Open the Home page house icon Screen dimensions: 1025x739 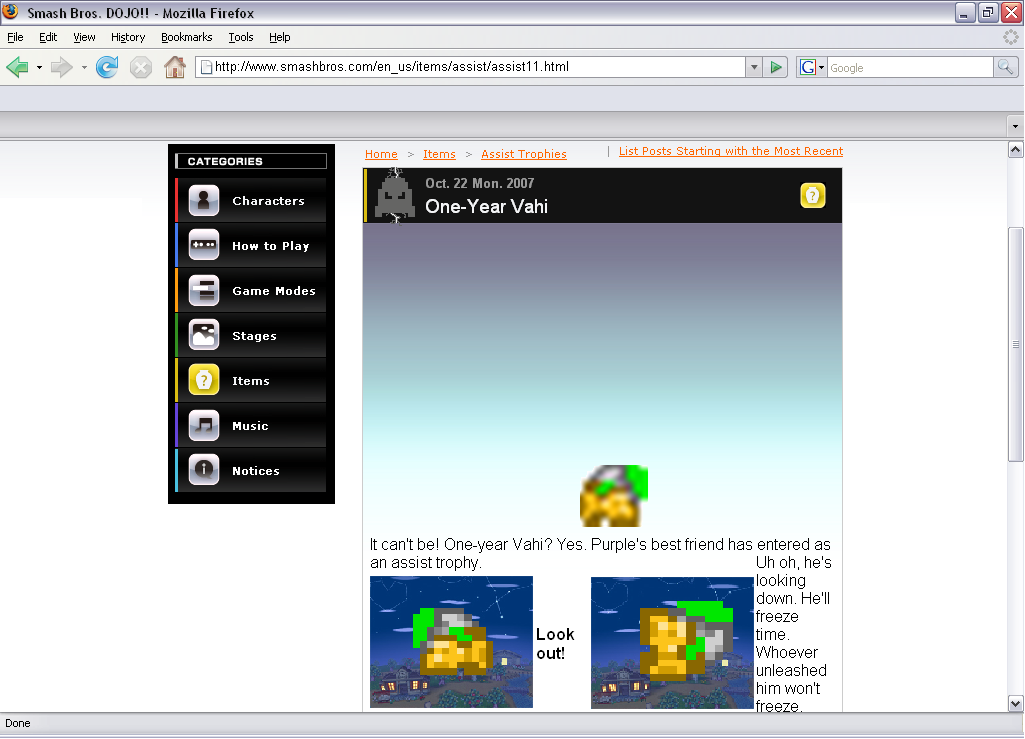coord(175,67)
